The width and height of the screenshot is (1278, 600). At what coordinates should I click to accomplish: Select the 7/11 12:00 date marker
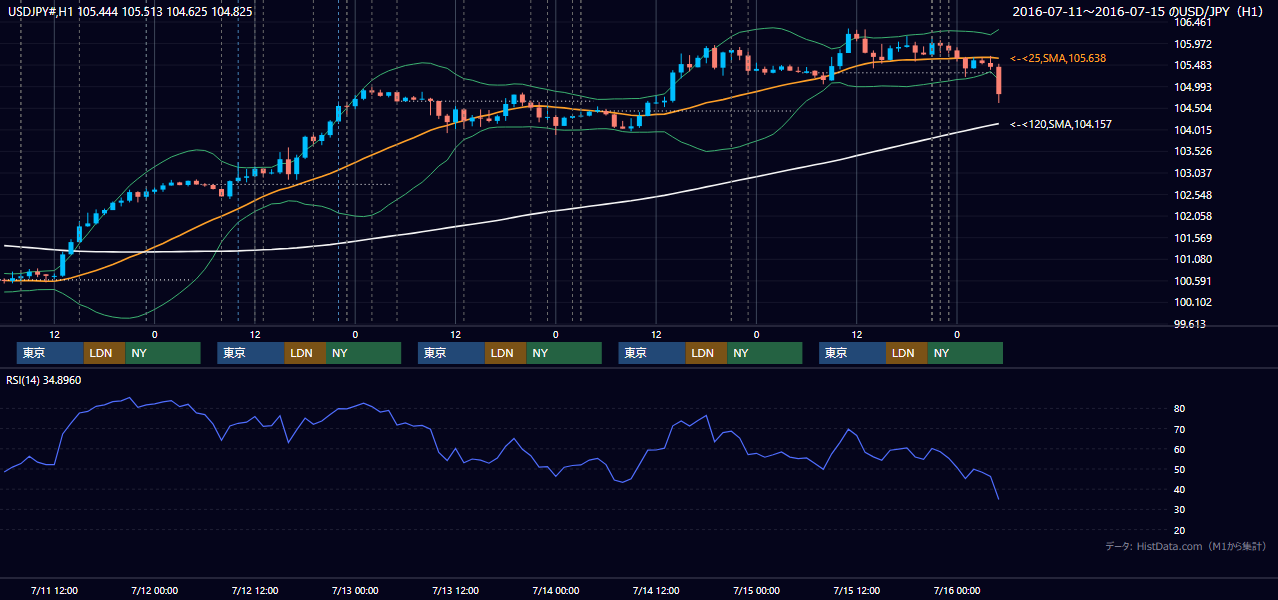(54, 590)
